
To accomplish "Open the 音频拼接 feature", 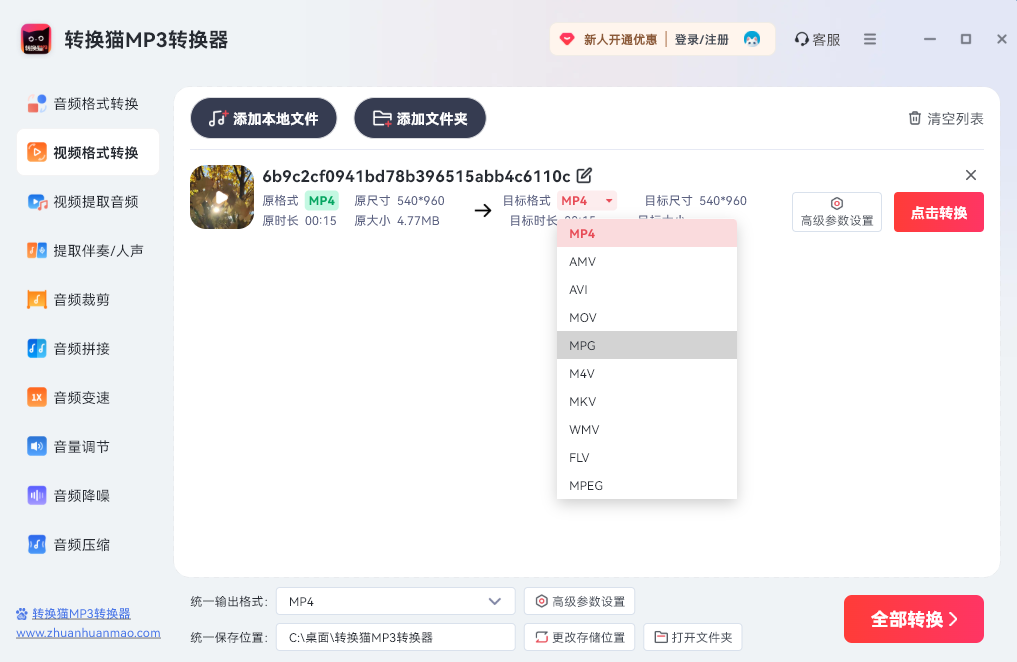I will [x=84, y=348].
